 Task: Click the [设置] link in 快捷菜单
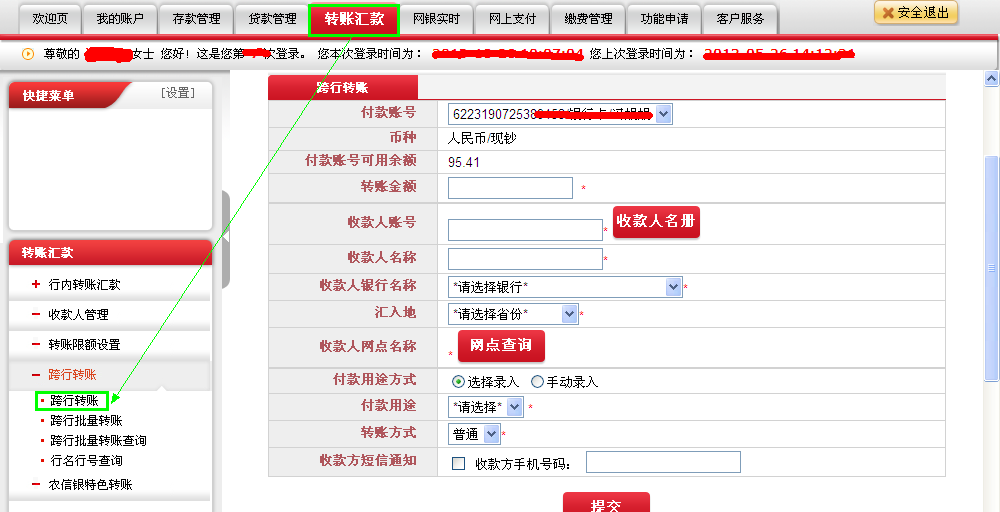click(x=177, y=93)
